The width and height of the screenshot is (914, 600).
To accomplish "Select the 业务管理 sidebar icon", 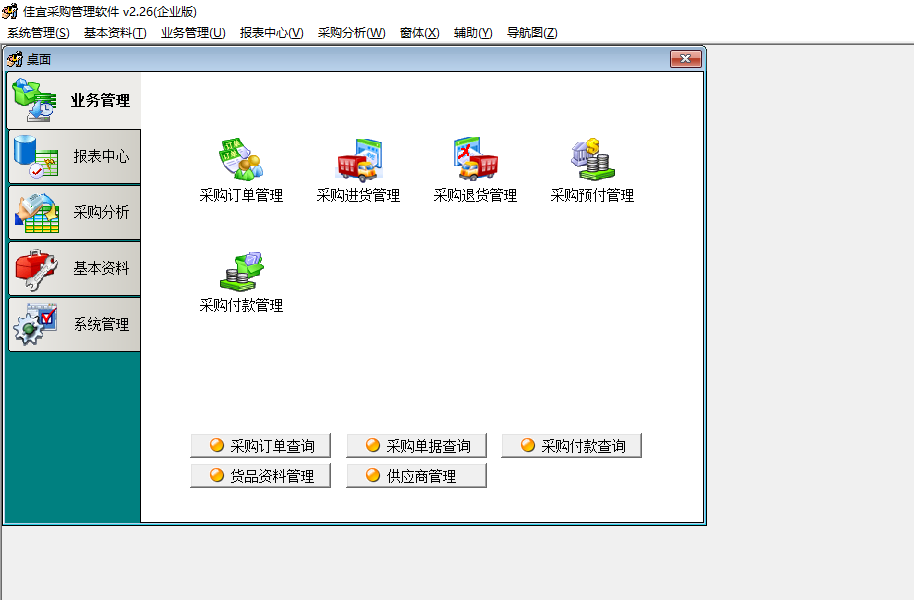I will 34,101.
